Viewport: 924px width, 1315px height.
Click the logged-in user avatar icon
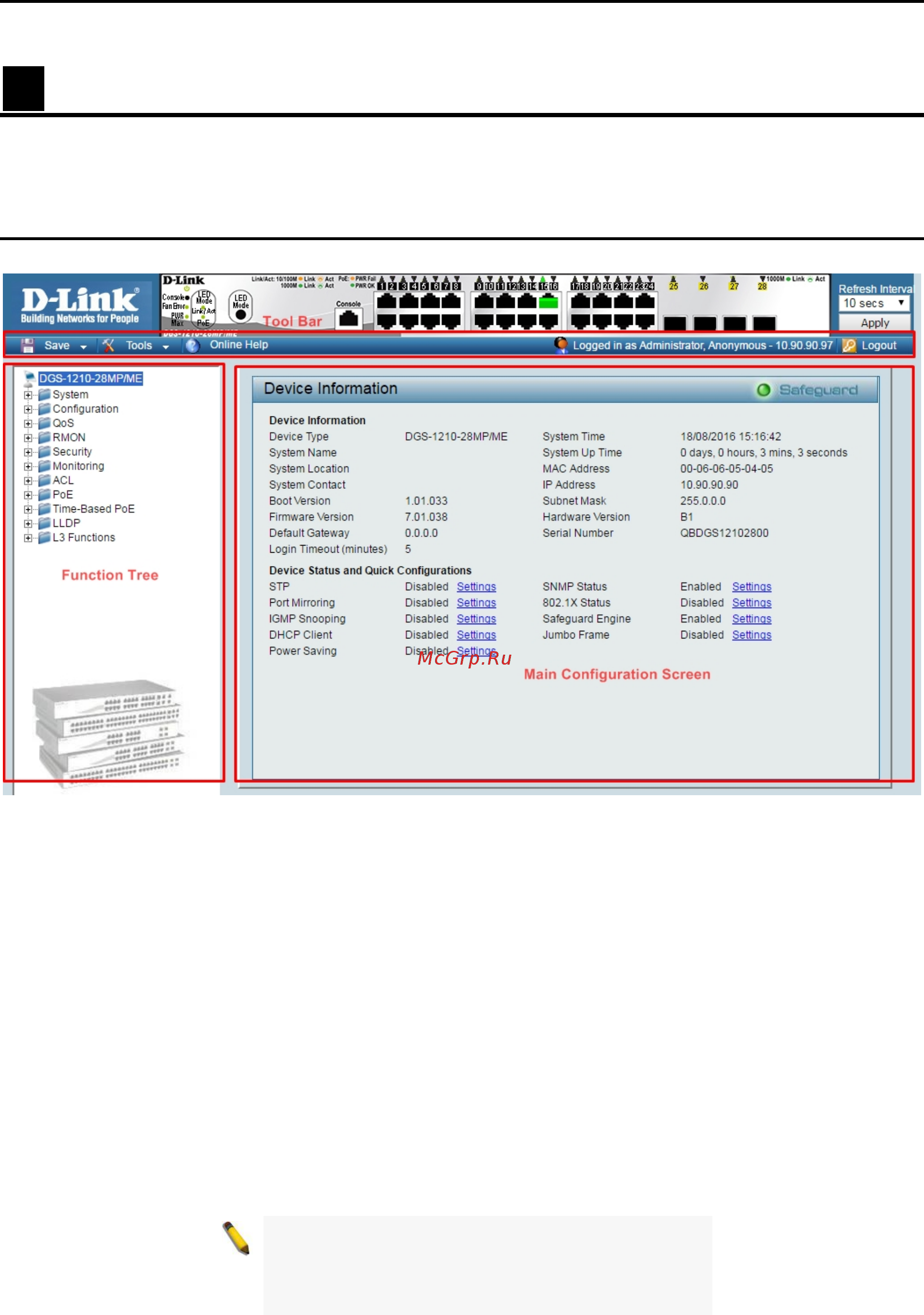point(561,345)
